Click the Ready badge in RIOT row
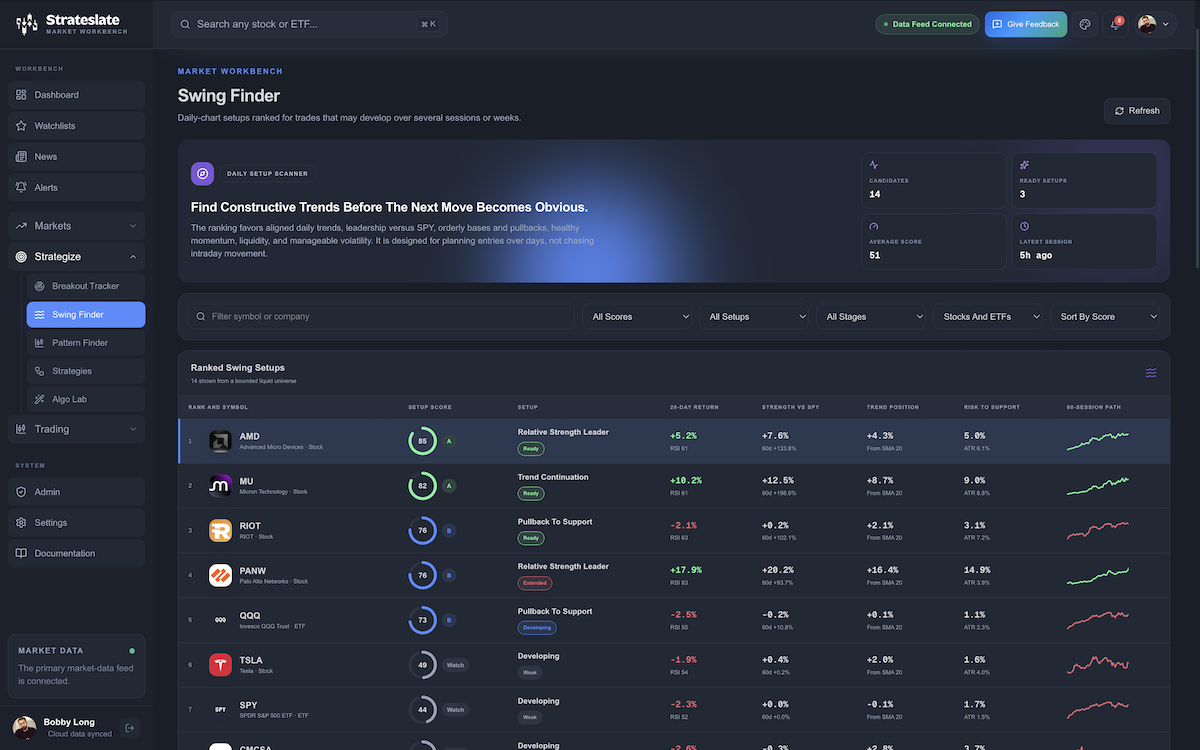This screenshot has height=750, width=1200. coord(531,538)
